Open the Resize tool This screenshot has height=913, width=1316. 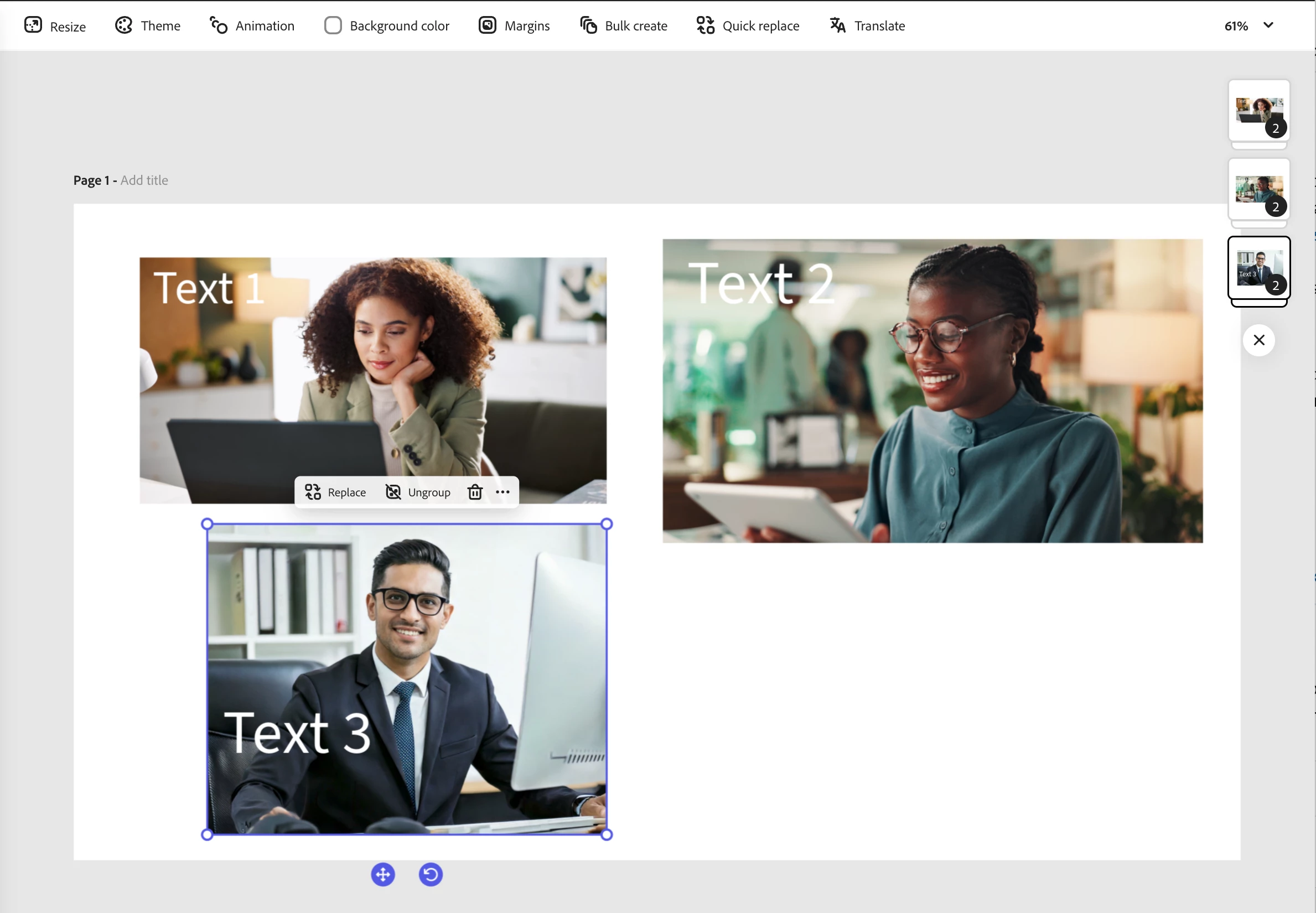coord(55,26)
